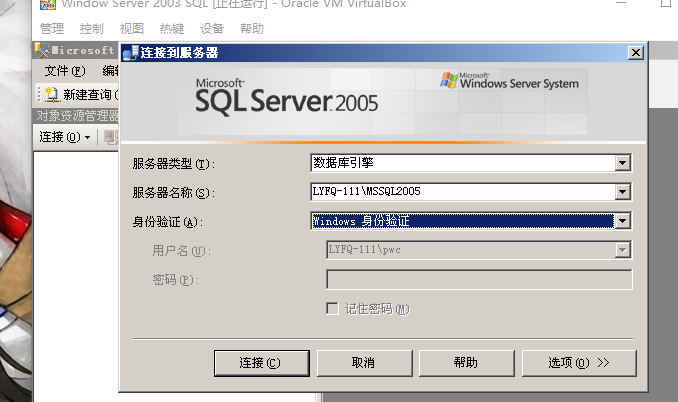Open the VirtualBox 管理 menu
This screenshot has height=402, width=678.
(52, 29)
